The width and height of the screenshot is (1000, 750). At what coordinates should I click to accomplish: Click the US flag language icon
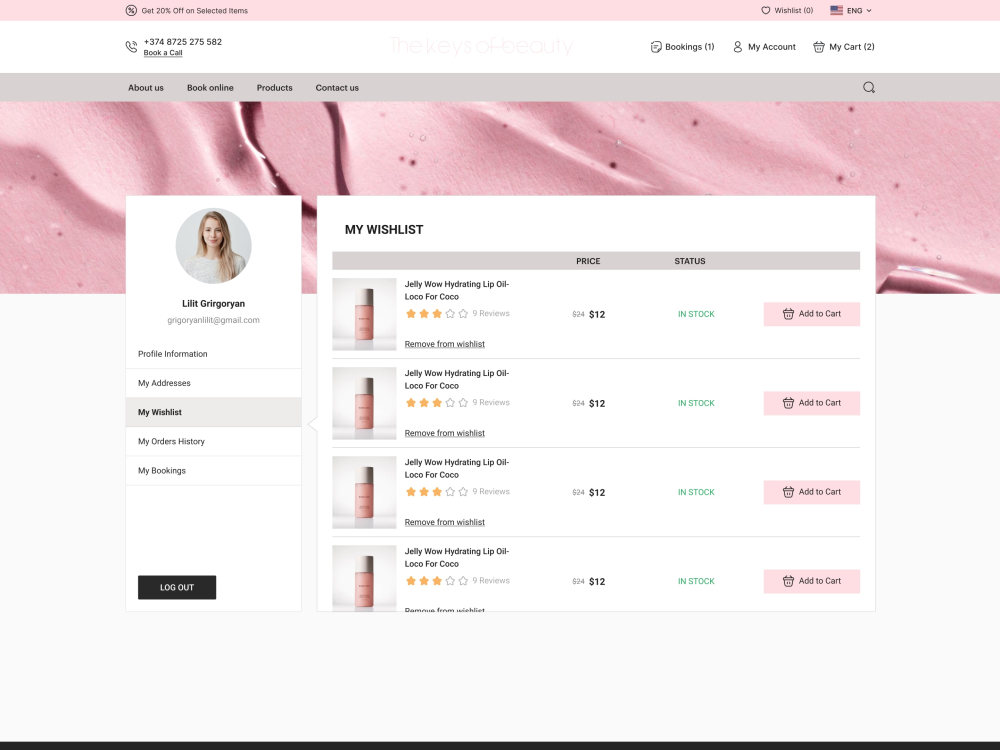836,10
